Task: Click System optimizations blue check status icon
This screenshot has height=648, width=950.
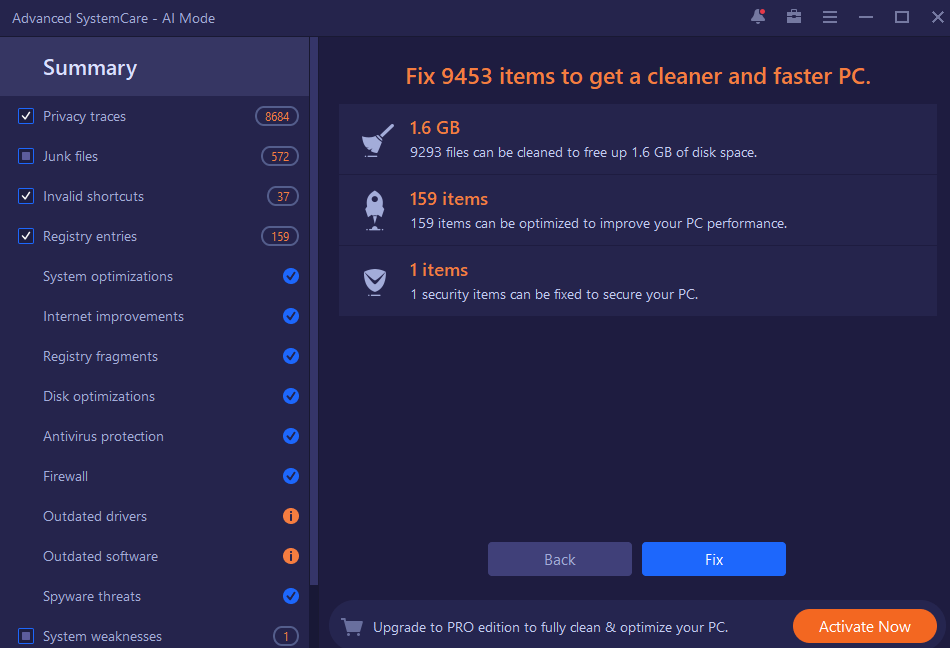Action: [x=291, y=276]
